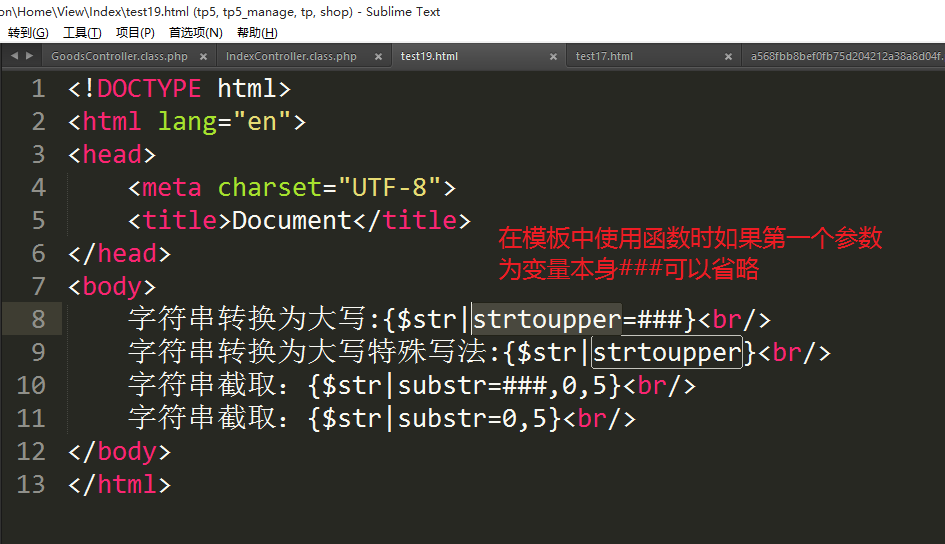
Task: Close the IndexController.class.php tab
Action: (x=376, y=57)
